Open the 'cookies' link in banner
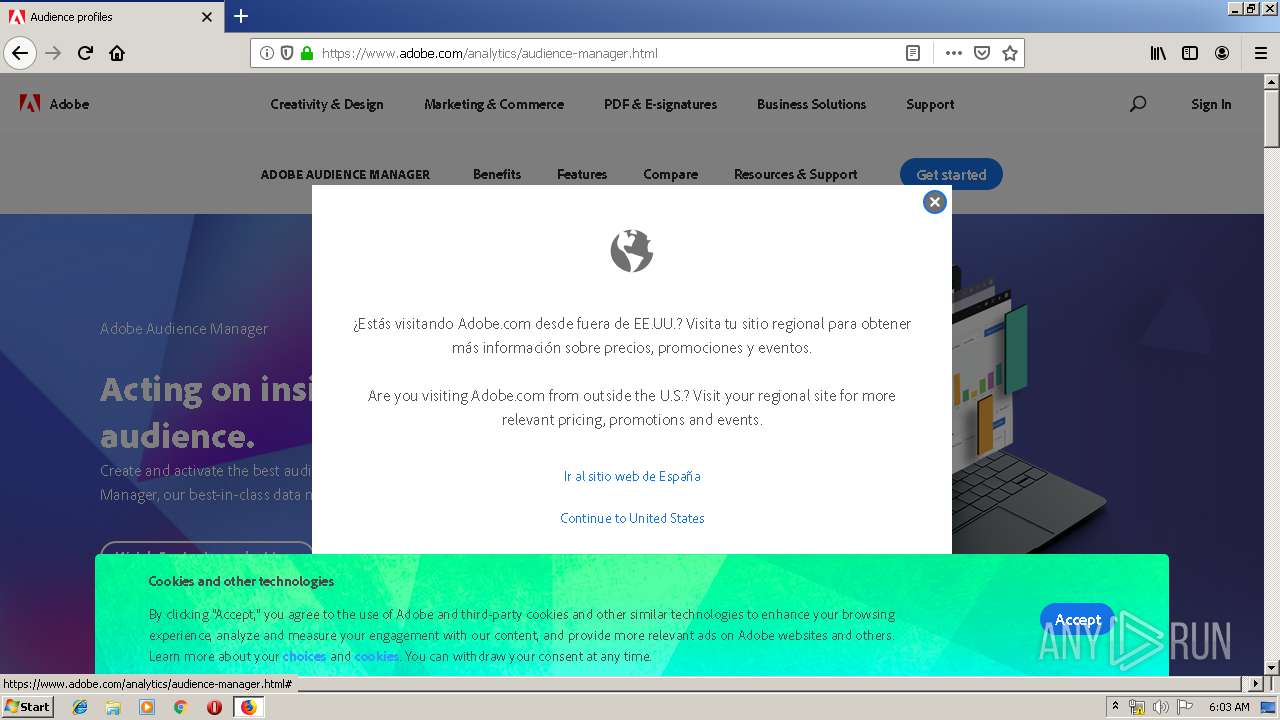 377,656
